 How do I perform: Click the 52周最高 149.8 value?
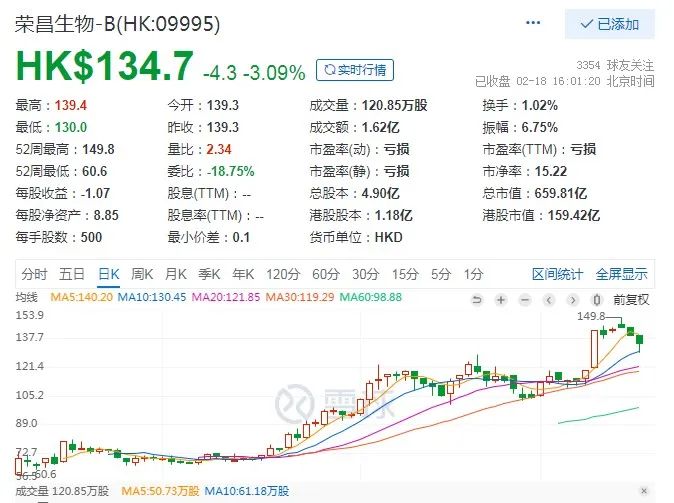point(98,149)
